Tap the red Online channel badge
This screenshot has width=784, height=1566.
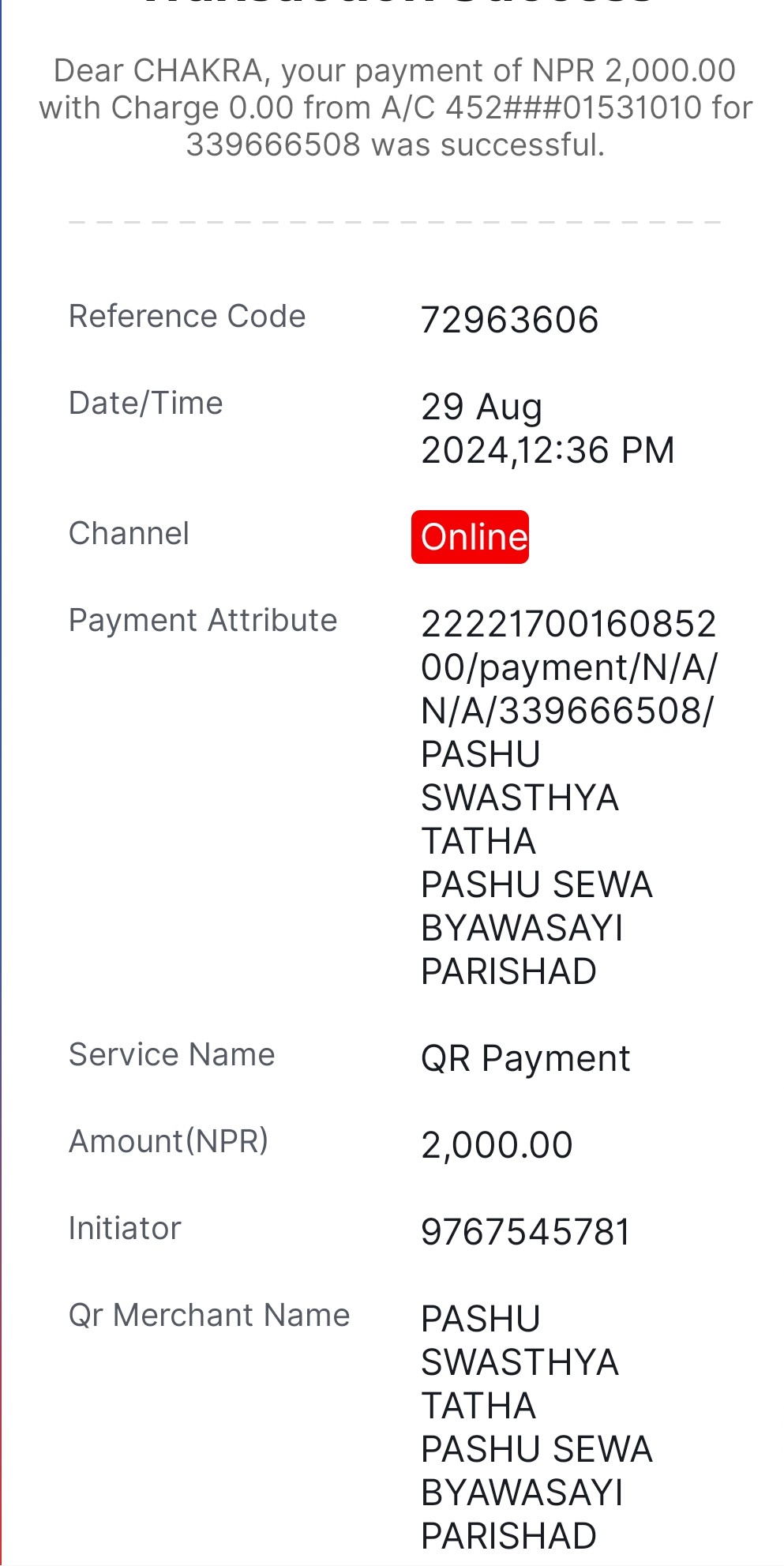tap(470, 537)
